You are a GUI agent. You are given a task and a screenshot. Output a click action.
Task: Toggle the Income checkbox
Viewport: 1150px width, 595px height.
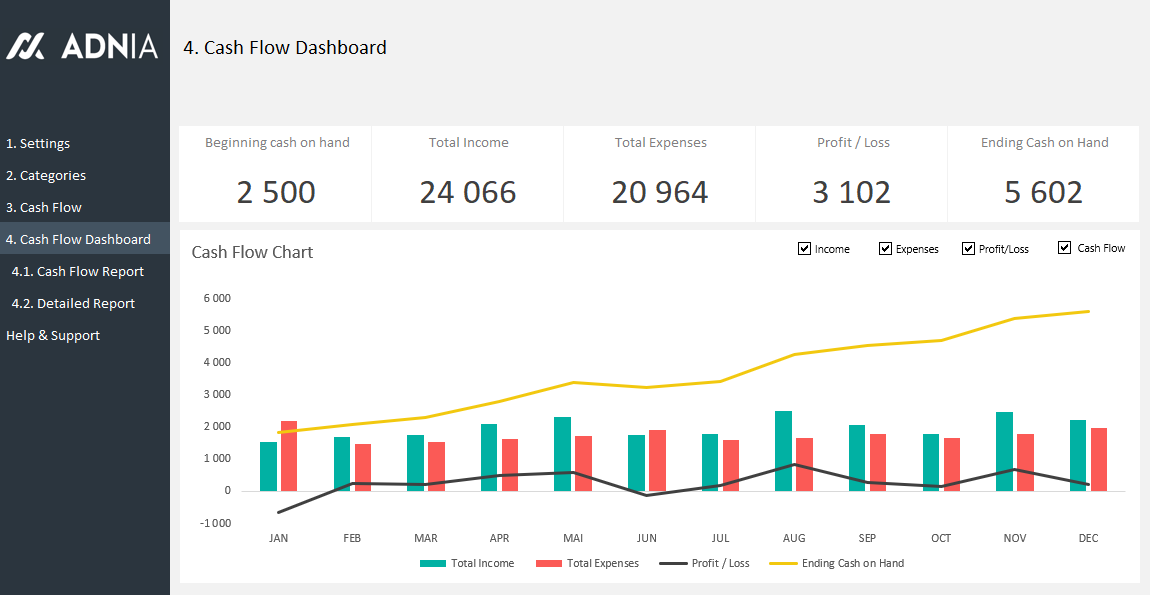click(x=804, y=249)
